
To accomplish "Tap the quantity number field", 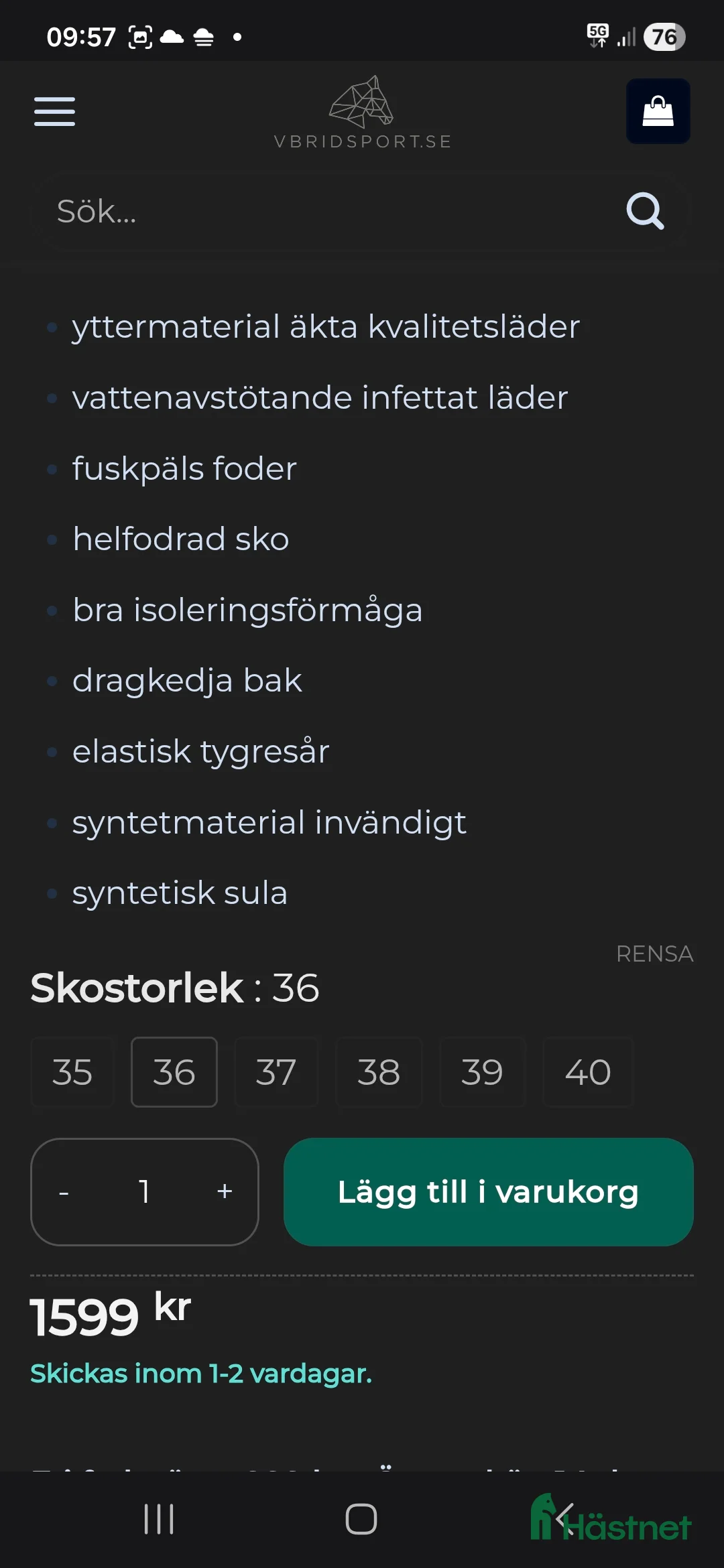I will [x=144, y=1192].
